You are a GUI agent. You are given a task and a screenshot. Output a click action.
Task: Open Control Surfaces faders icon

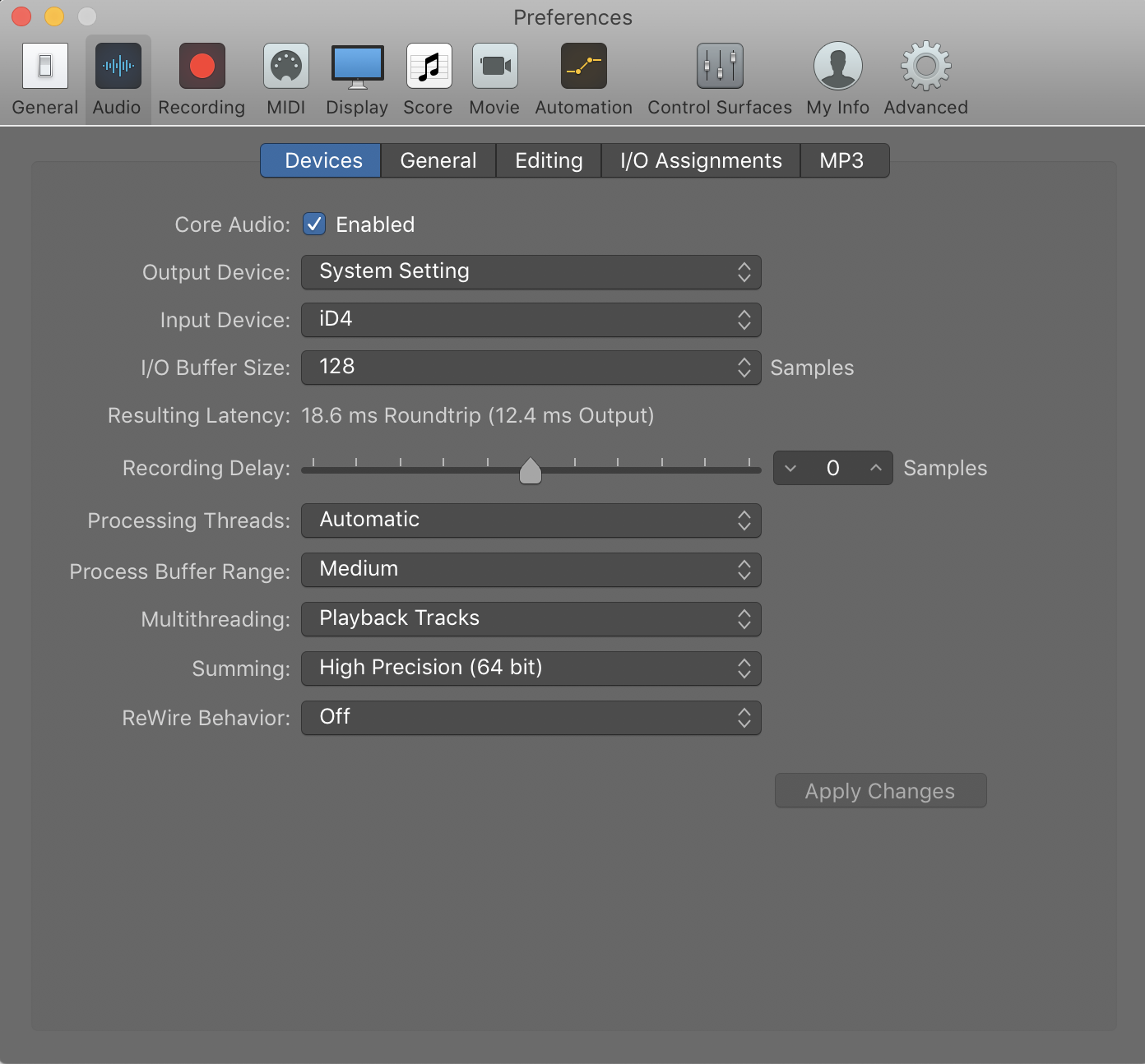720,66
